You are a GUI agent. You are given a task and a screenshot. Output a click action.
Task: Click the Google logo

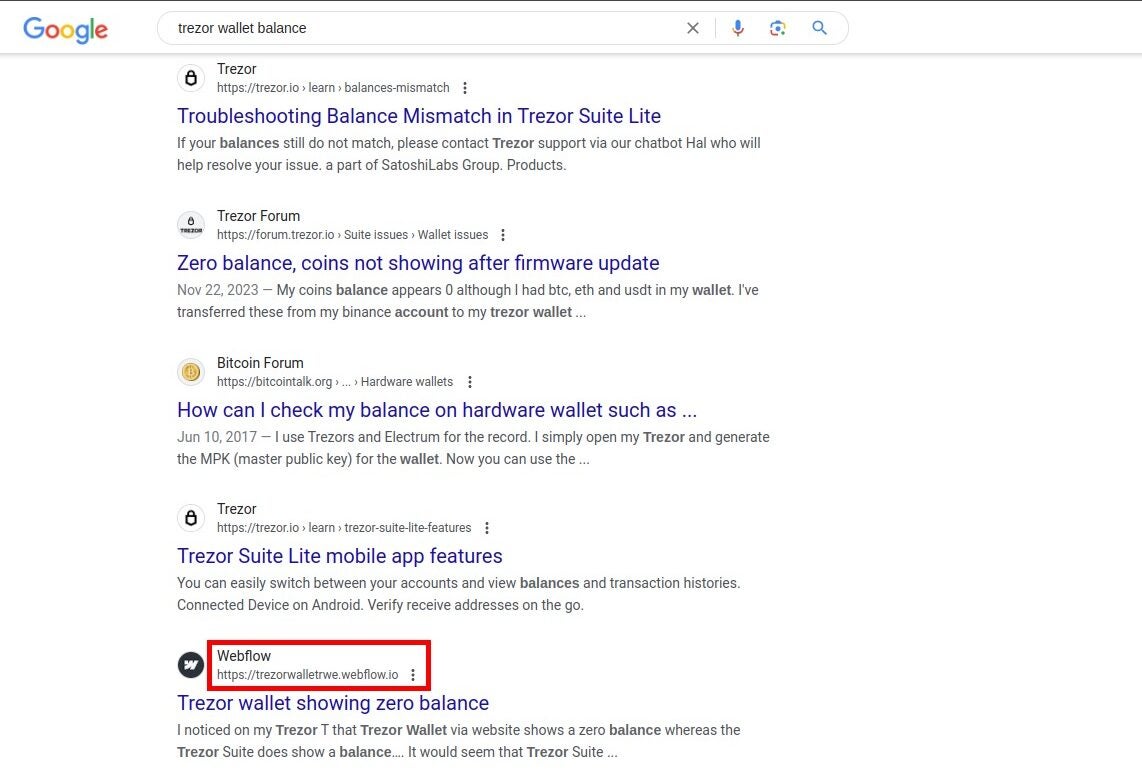pos(65,29)
